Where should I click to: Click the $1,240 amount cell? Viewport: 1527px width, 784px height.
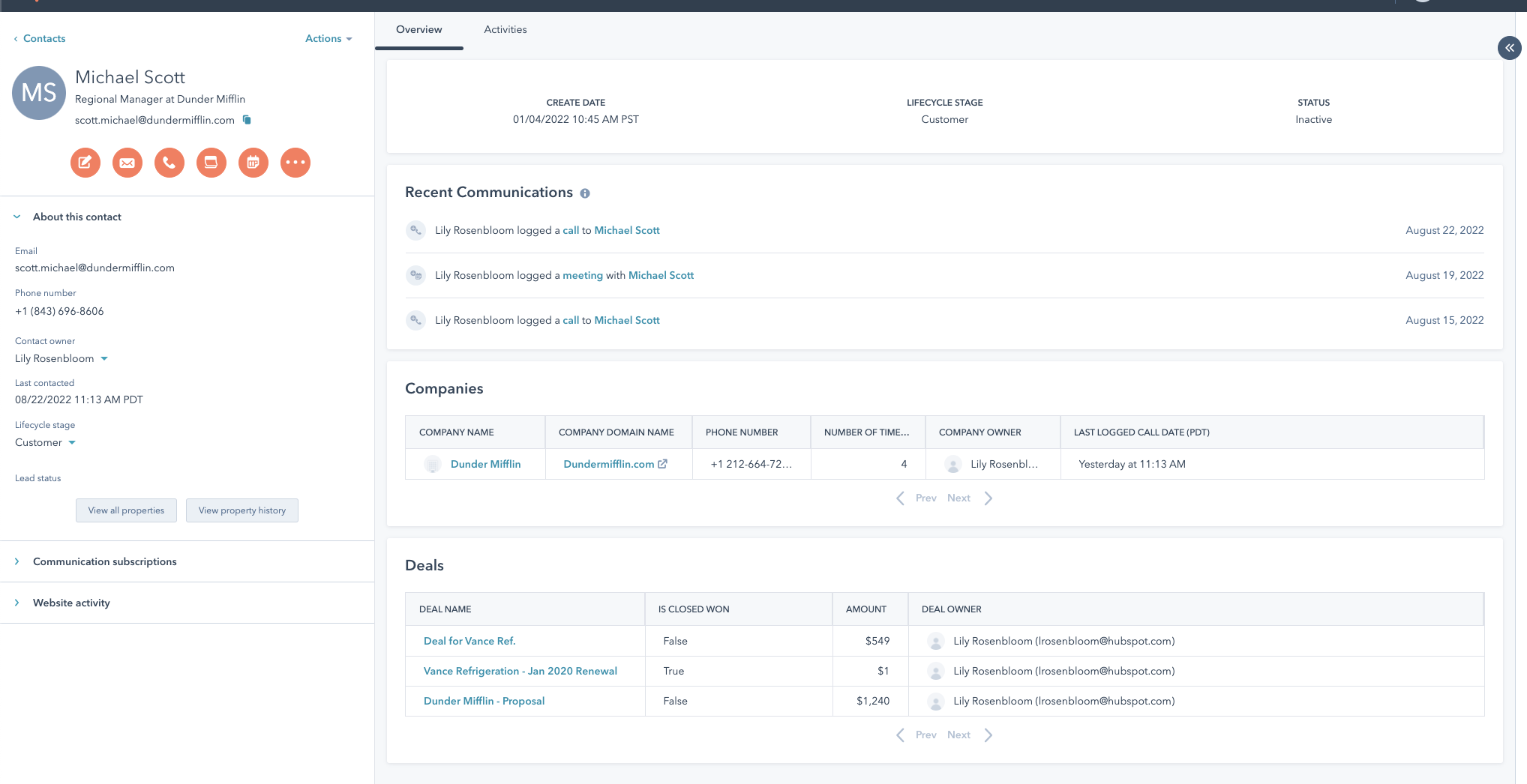tap(871, 701)
